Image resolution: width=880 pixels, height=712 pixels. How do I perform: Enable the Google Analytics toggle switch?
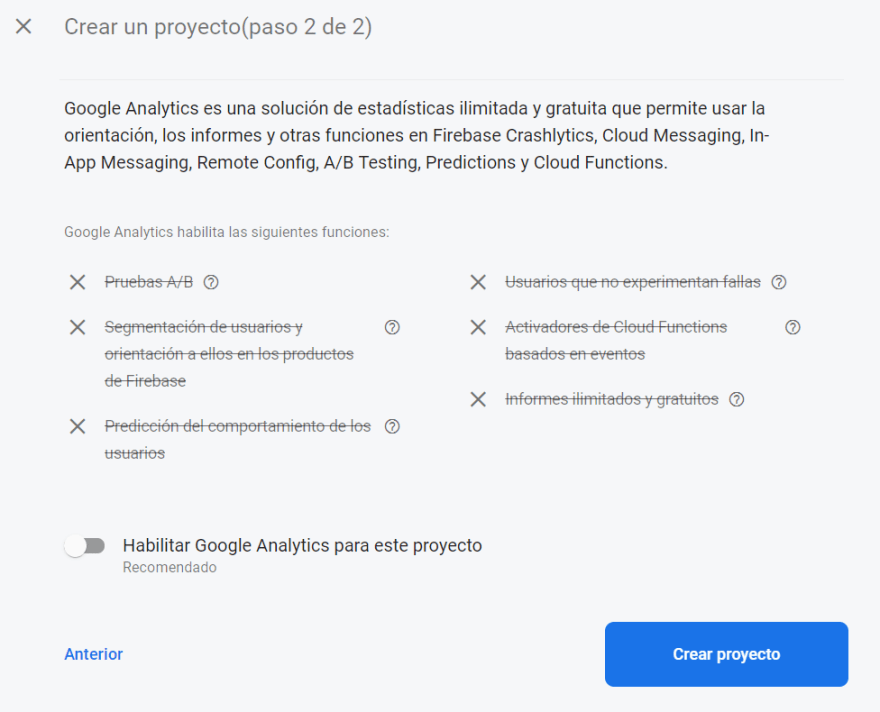[x=85, y=546]
